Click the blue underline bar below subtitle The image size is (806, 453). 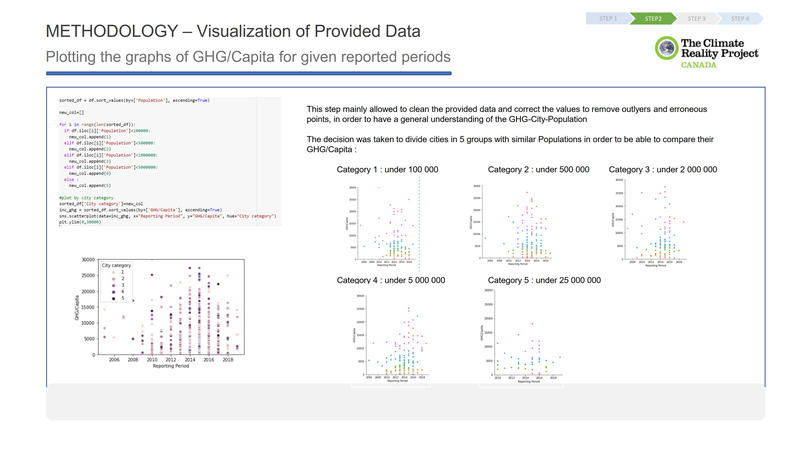click(x=249, y=74)
